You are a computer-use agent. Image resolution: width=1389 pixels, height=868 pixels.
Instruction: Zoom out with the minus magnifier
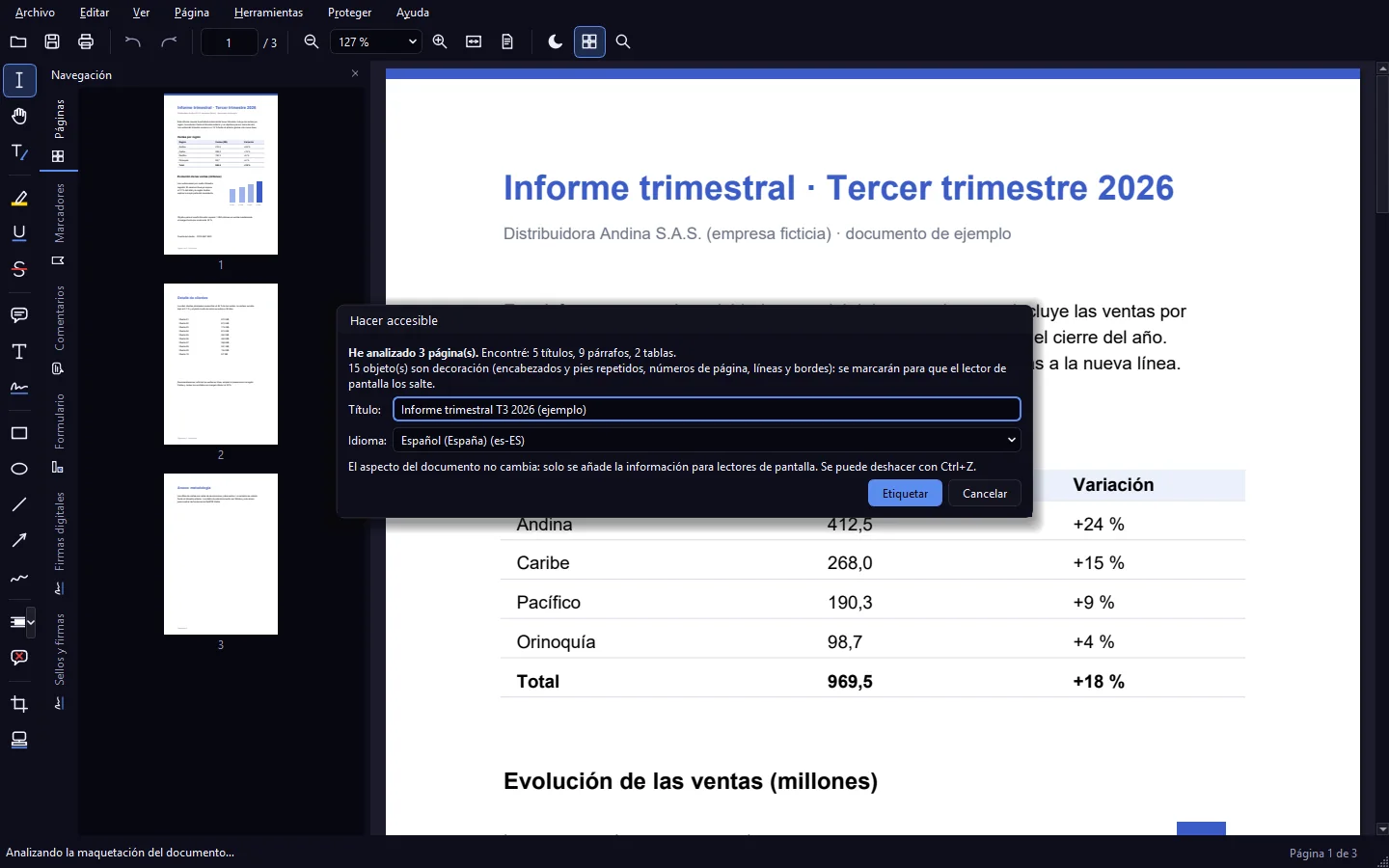coord(312,41)
